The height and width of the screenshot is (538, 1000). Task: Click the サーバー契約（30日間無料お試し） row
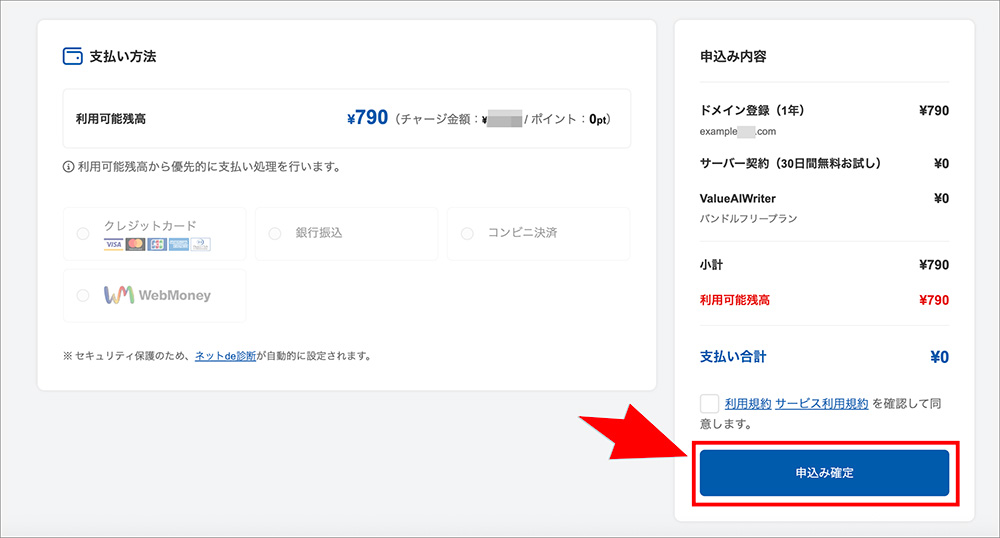point(824,164)
